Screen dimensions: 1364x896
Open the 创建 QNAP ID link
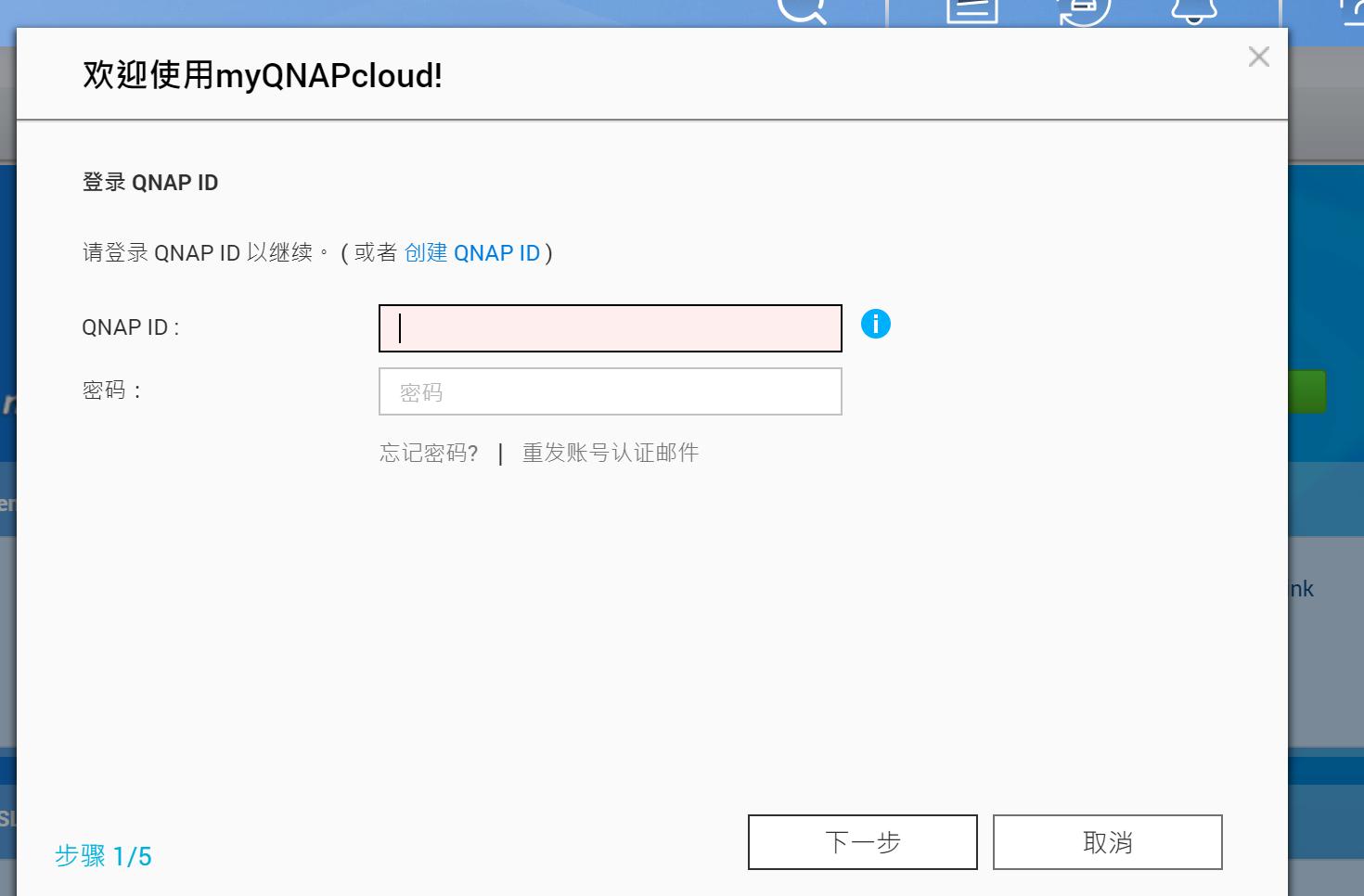click(472, 252)
